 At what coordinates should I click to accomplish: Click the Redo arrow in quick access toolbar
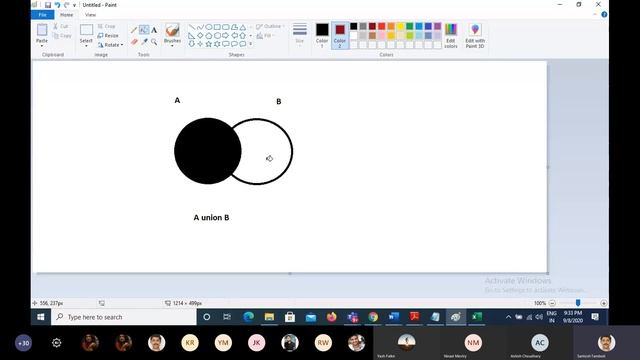[66, 5]
